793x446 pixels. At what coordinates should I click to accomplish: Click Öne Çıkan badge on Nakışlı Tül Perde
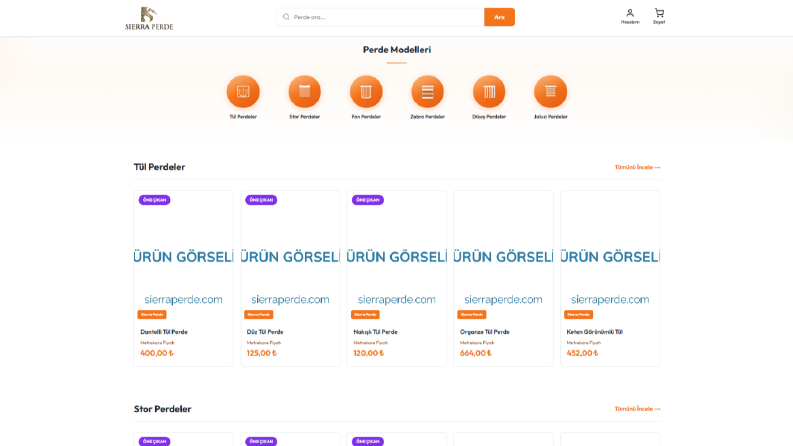click(368, 200)
